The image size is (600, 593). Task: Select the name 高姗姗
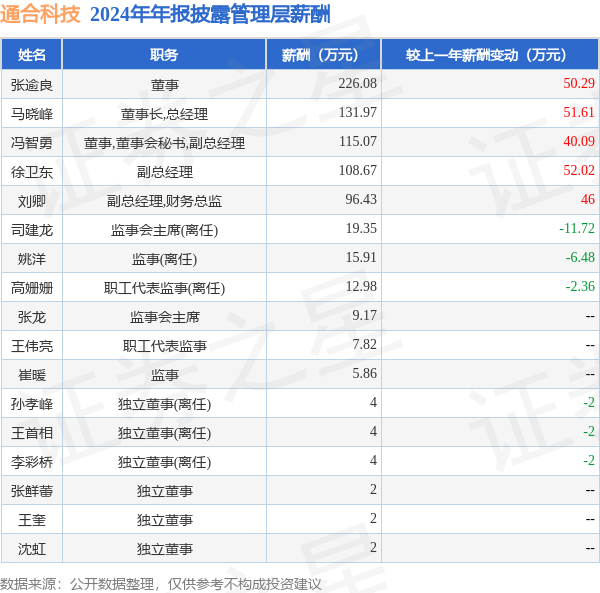pyautogui.click(x=31, y=288)
